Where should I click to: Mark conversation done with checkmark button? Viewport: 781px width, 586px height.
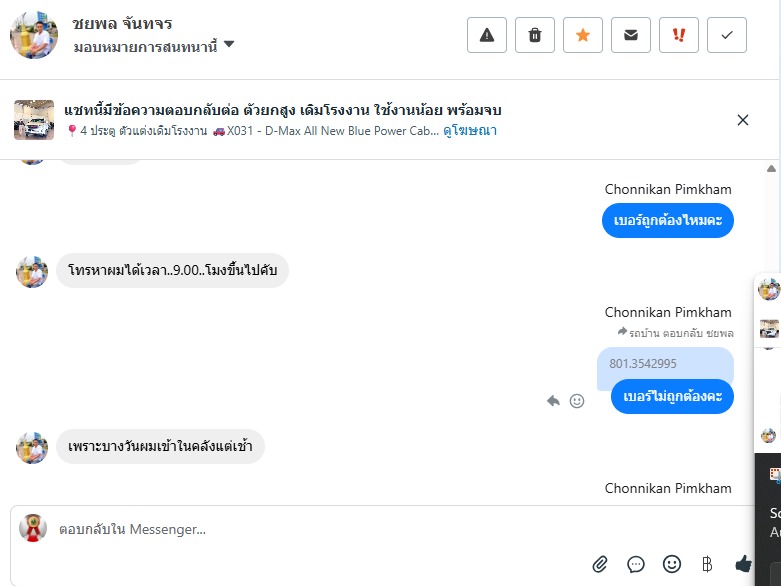[727, 35]
